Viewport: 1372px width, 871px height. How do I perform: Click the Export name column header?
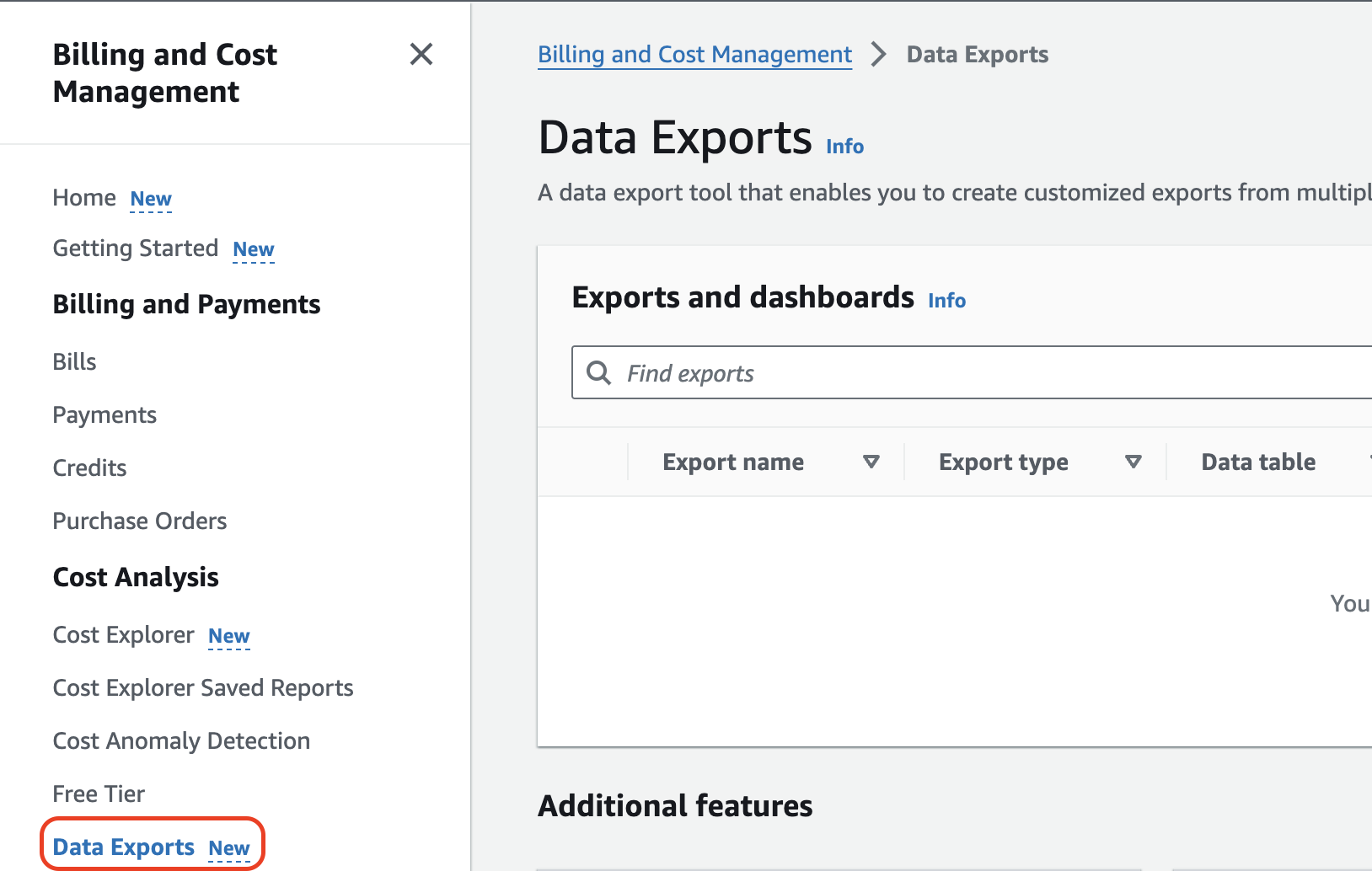pos(733,462)
